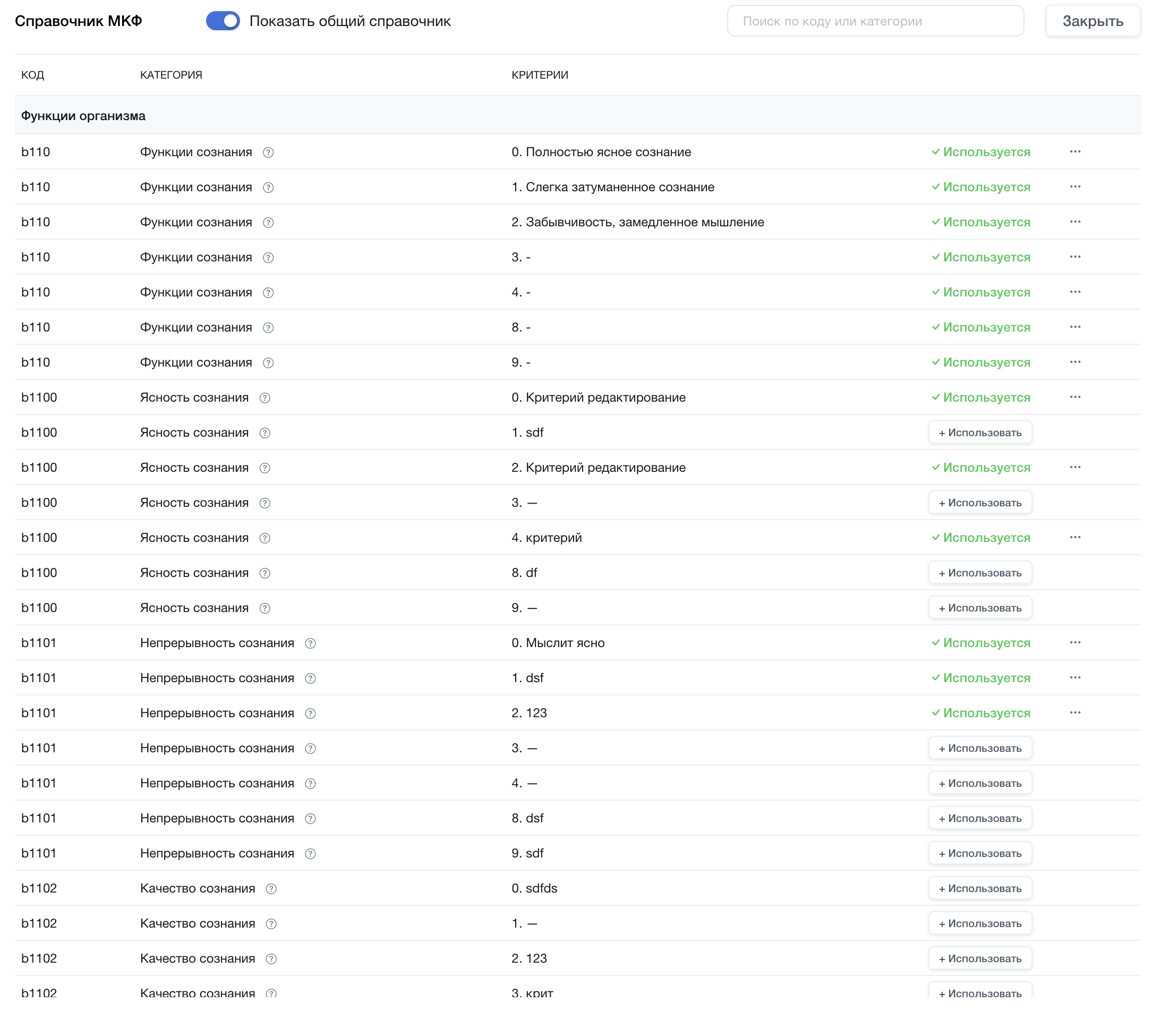Click help icon on b1101 'Мыслит ясно' row
This screenshot has height=1036, width=1161.
[x=310, y=643]
